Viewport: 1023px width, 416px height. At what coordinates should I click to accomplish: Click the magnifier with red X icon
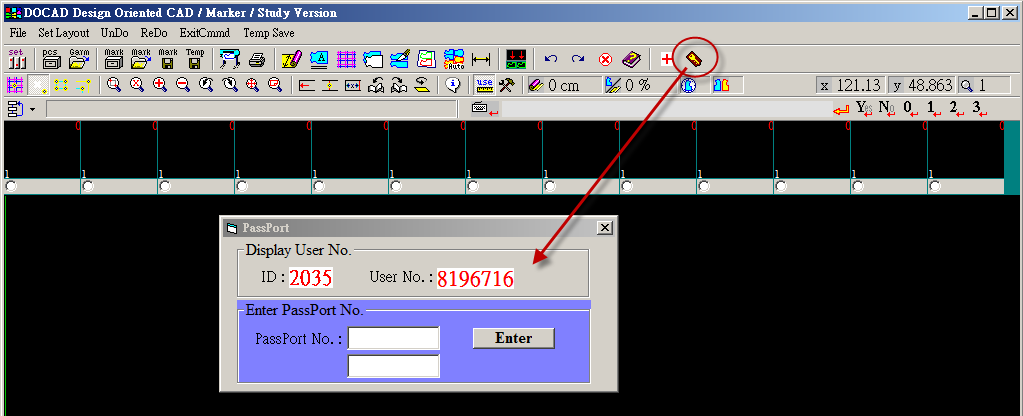[x=137, y=85]
